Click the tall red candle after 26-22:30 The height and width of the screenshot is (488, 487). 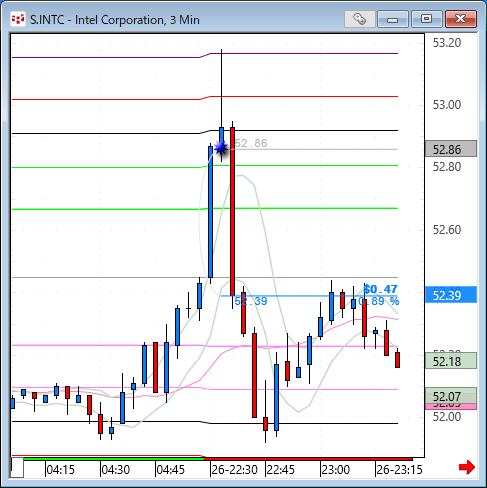(232, 211)
